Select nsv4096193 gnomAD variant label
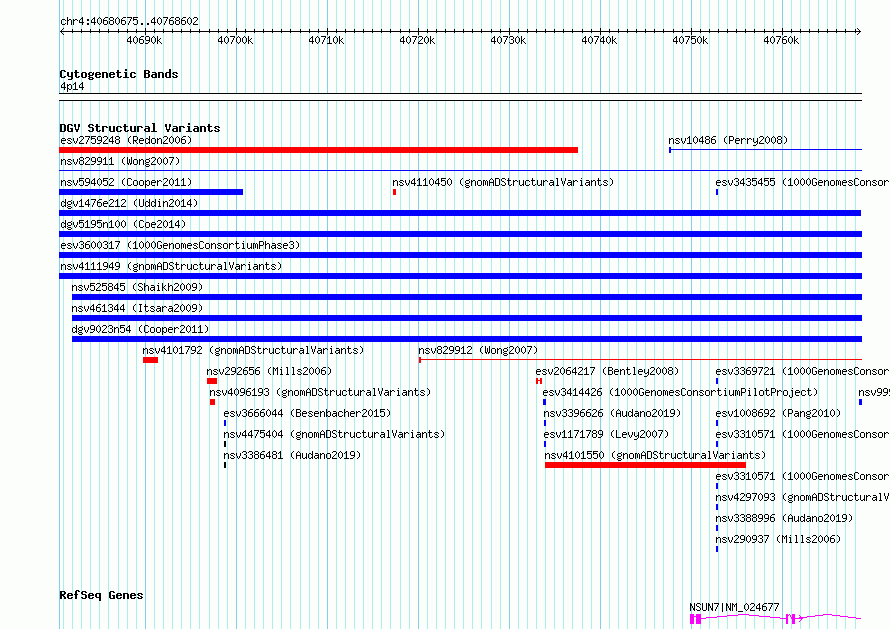The height and width of the screenshot is (629, 890). tap(320, 392)
